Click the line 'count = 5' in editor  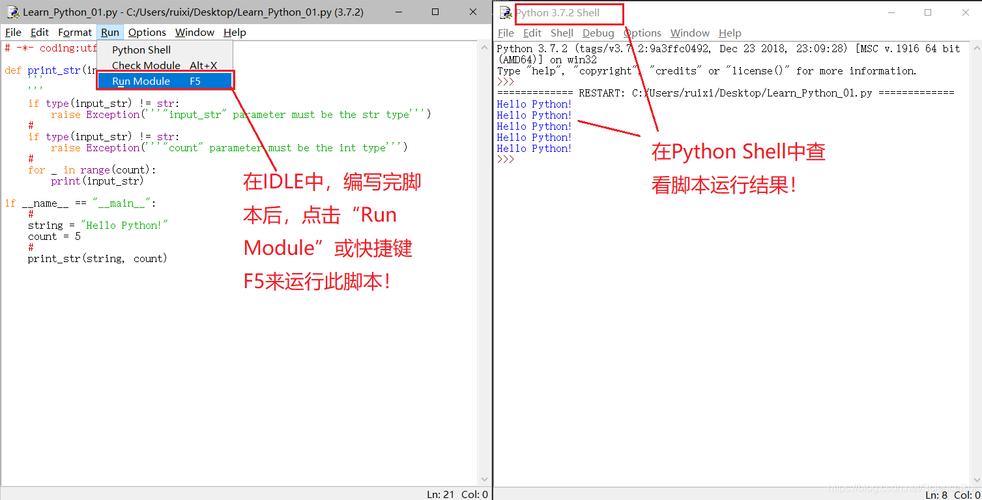click(54, 236)
